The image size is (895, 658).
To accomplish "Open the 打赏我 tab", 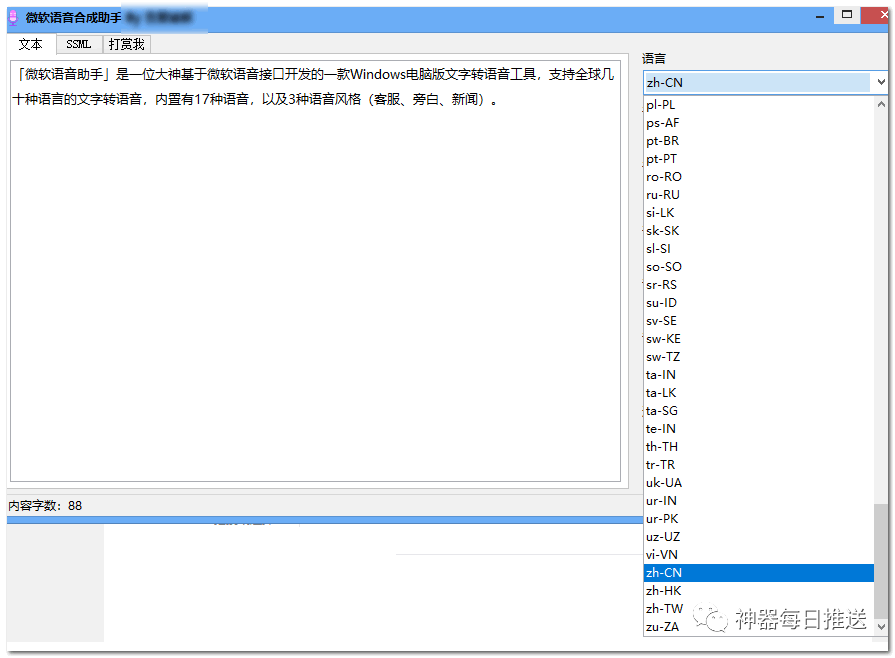I will tap(127, 44).
